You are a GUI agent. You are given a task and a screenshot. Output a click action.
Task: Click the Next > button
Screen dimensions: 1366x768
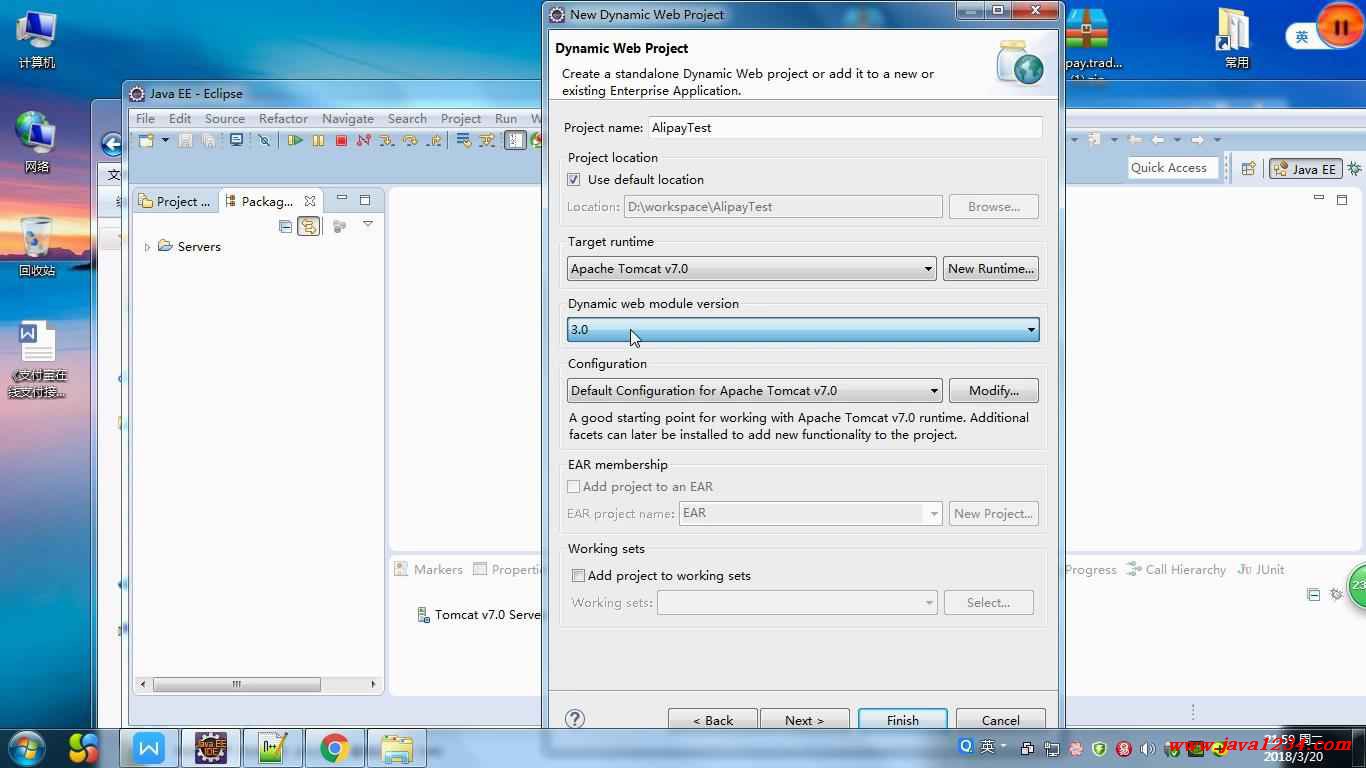tap(804, 720)
